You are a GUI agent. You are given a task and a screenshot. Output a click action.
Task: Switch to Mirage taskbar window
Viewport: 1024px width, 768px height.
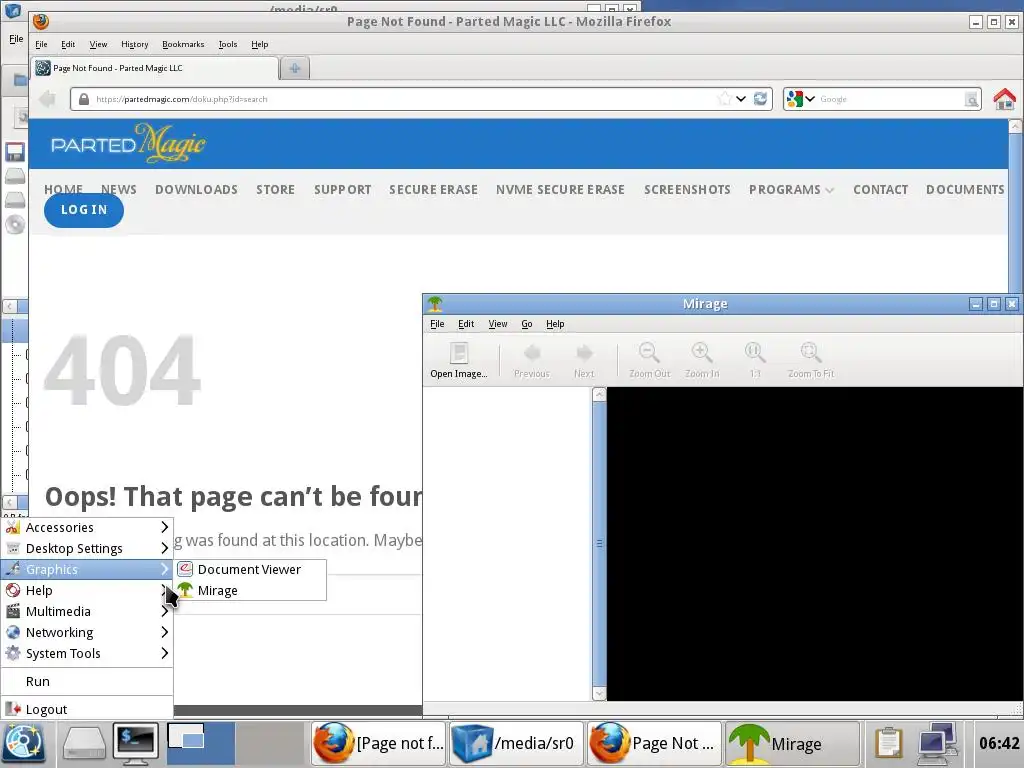[x=792, y=744]
